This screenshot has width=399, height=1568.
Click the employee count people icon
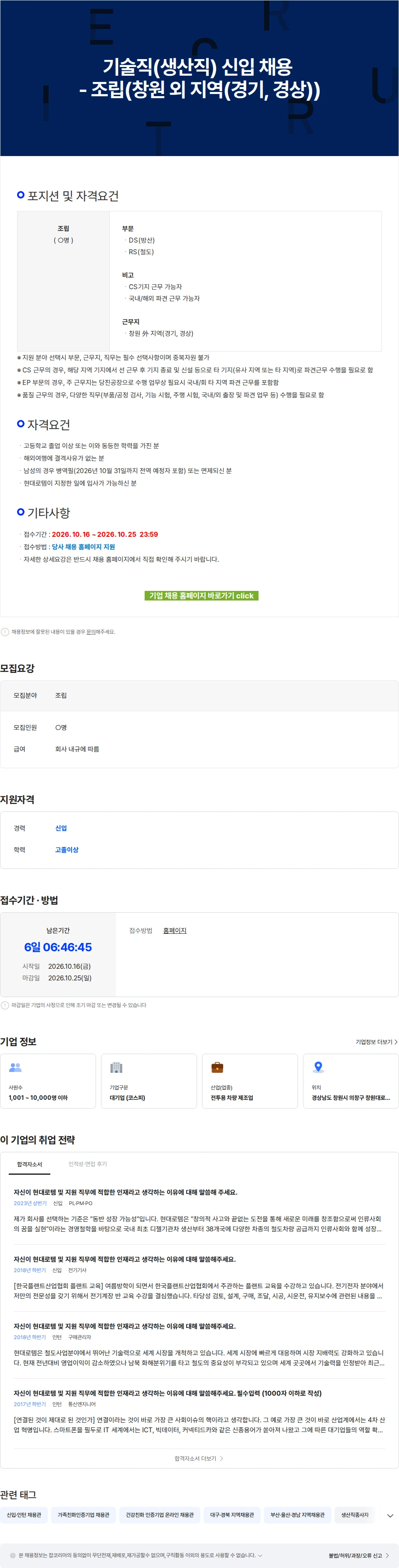(x=15, y=1067)
